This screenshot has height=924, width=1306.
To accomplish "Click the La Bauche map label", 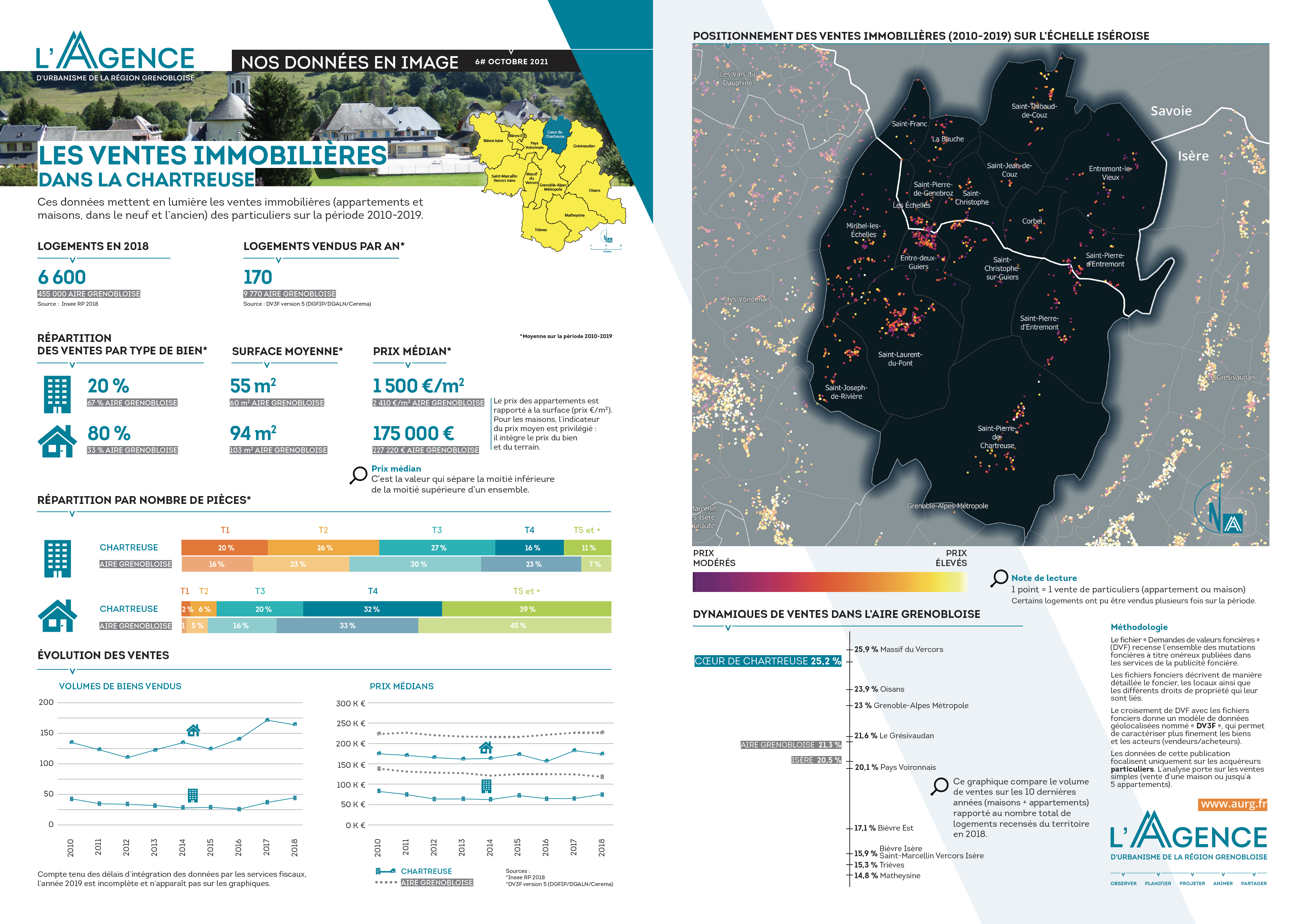I will coord(948,139).
